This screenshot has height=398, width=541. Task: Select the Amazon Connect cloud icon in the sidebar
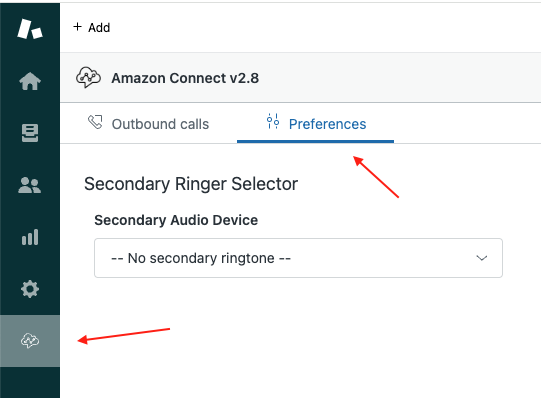30,341
